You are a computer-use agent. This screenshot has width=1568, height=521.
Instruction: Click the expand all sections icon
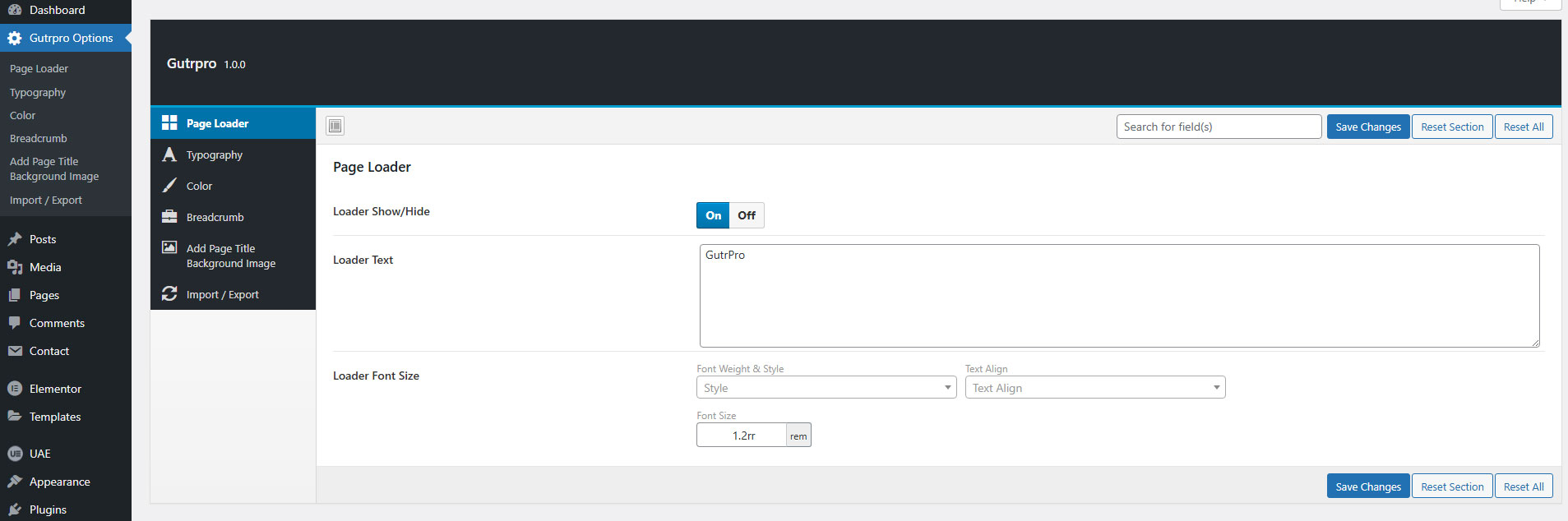[335, 126]
